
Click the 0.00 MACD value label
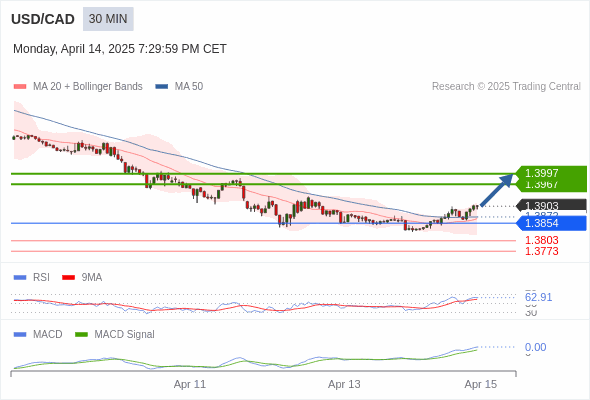535,347
